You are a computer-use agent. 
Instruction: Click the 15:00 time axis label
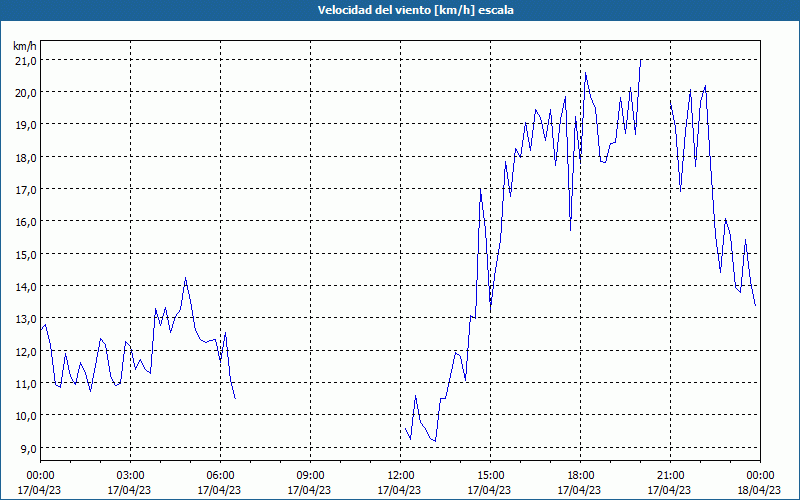click(490, 476)
